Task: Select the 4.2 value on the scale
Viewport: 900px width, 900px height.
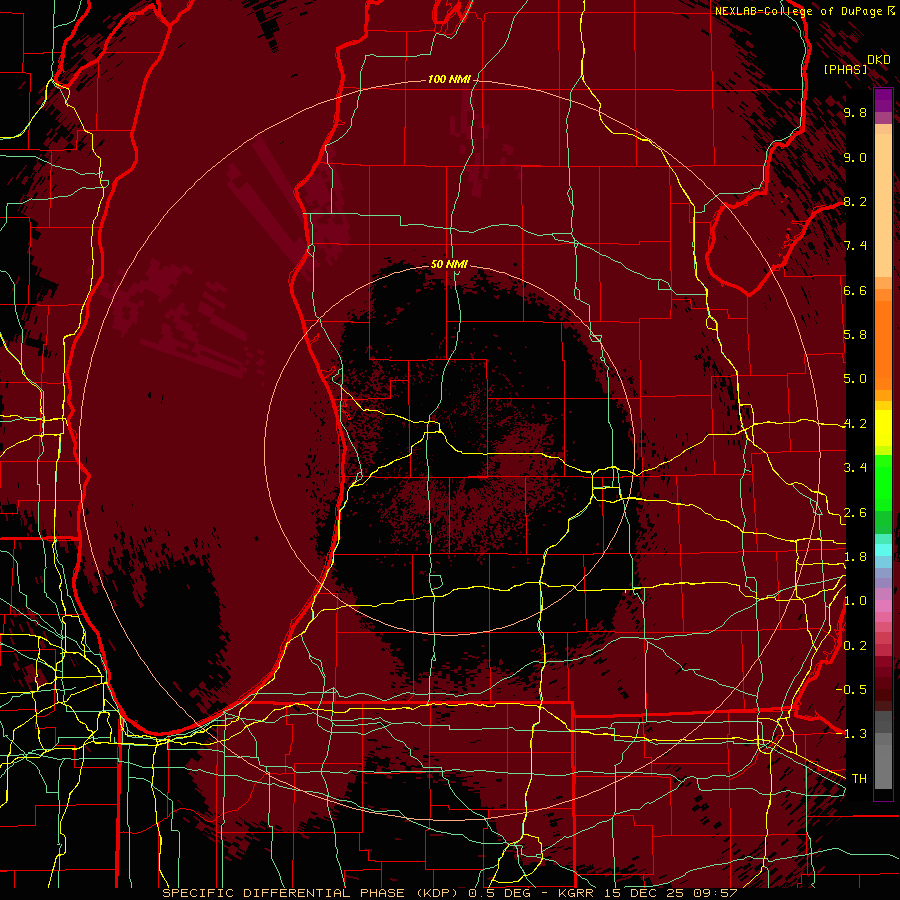Action: (x=855, y=424)
